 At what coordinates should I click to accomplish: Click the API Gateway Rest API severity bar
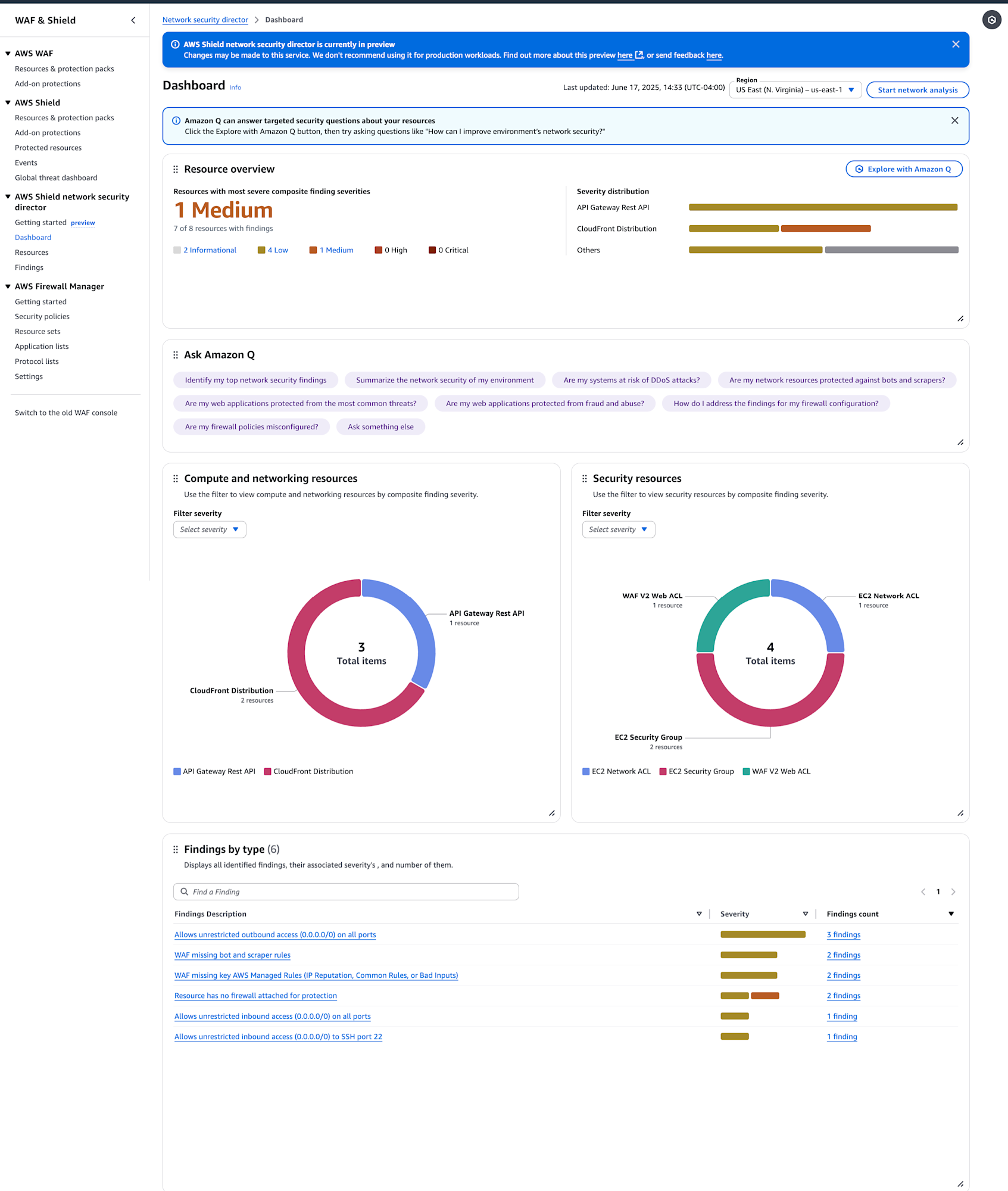pyautogui.click(x=823, y=207)
